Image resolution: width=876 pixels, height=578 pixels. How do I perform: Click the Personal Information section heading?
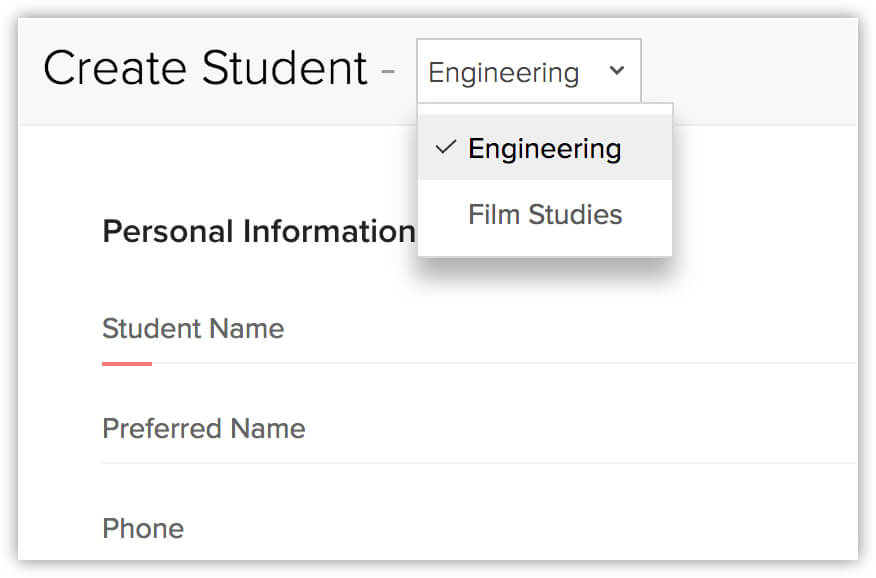(x=259, y=231)
